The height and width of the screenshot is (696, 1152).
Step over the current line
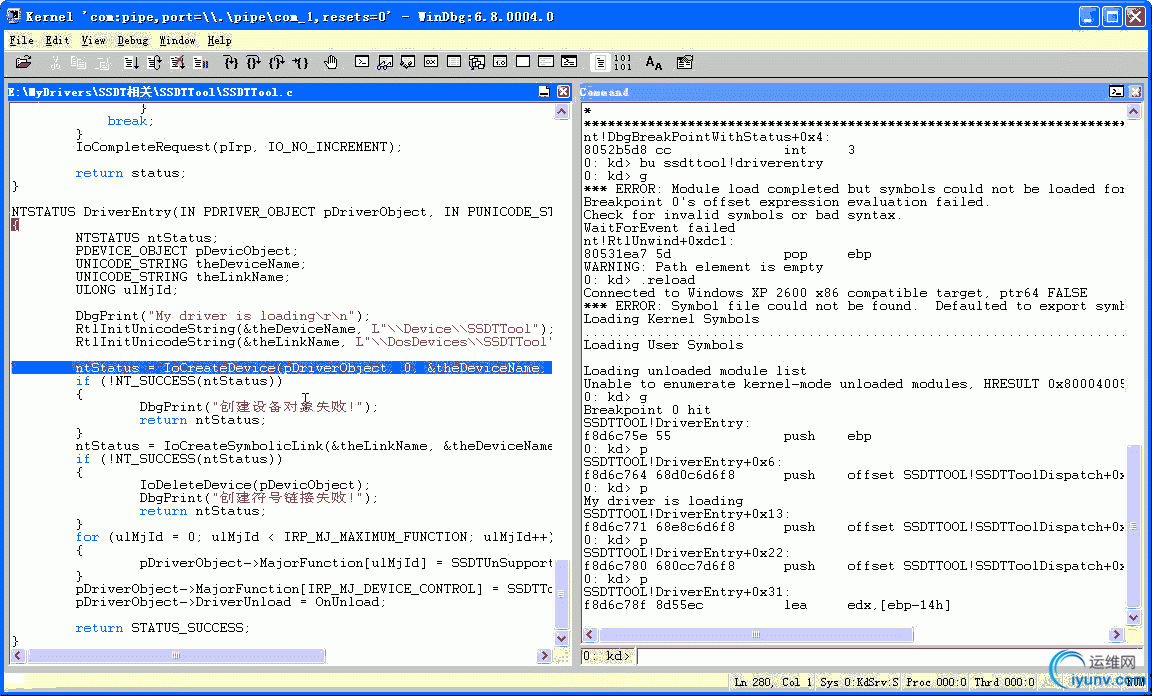(253, 62)
